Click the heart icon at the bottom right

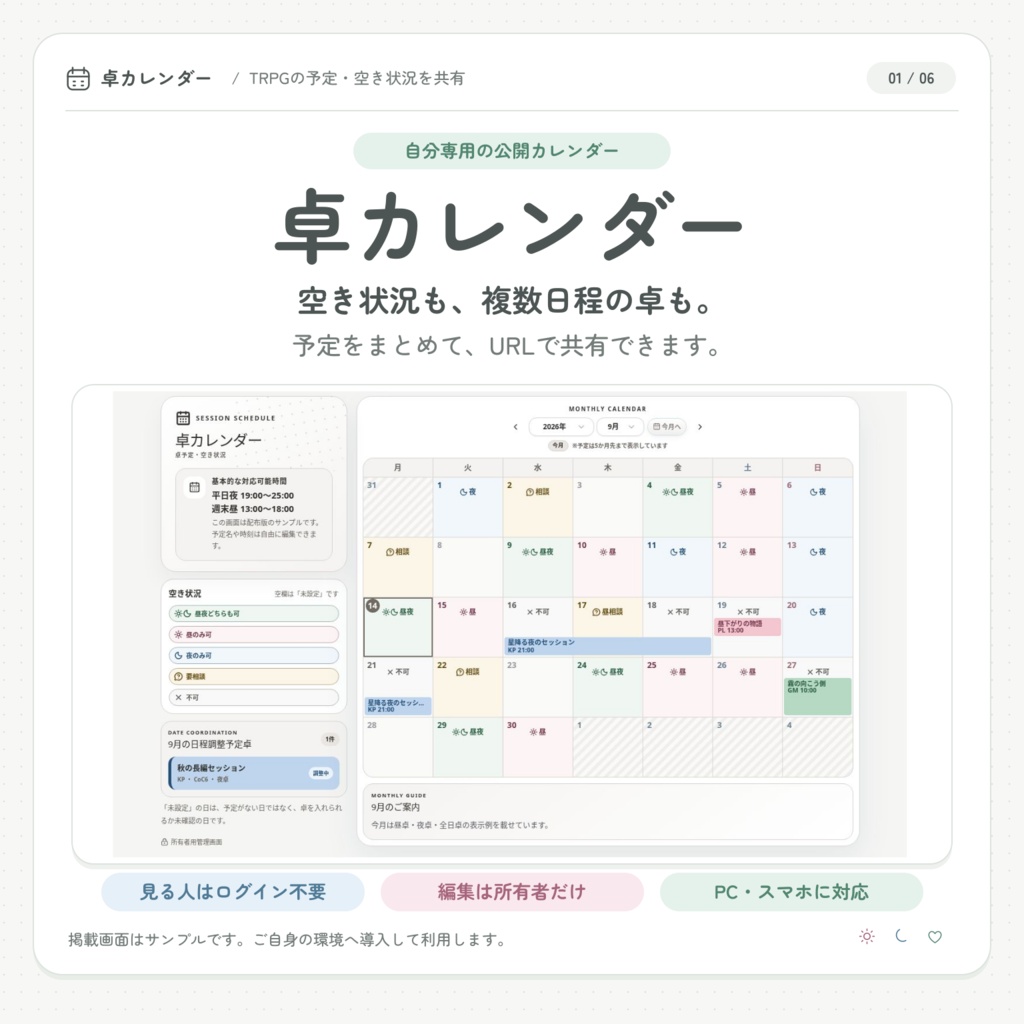935,937
